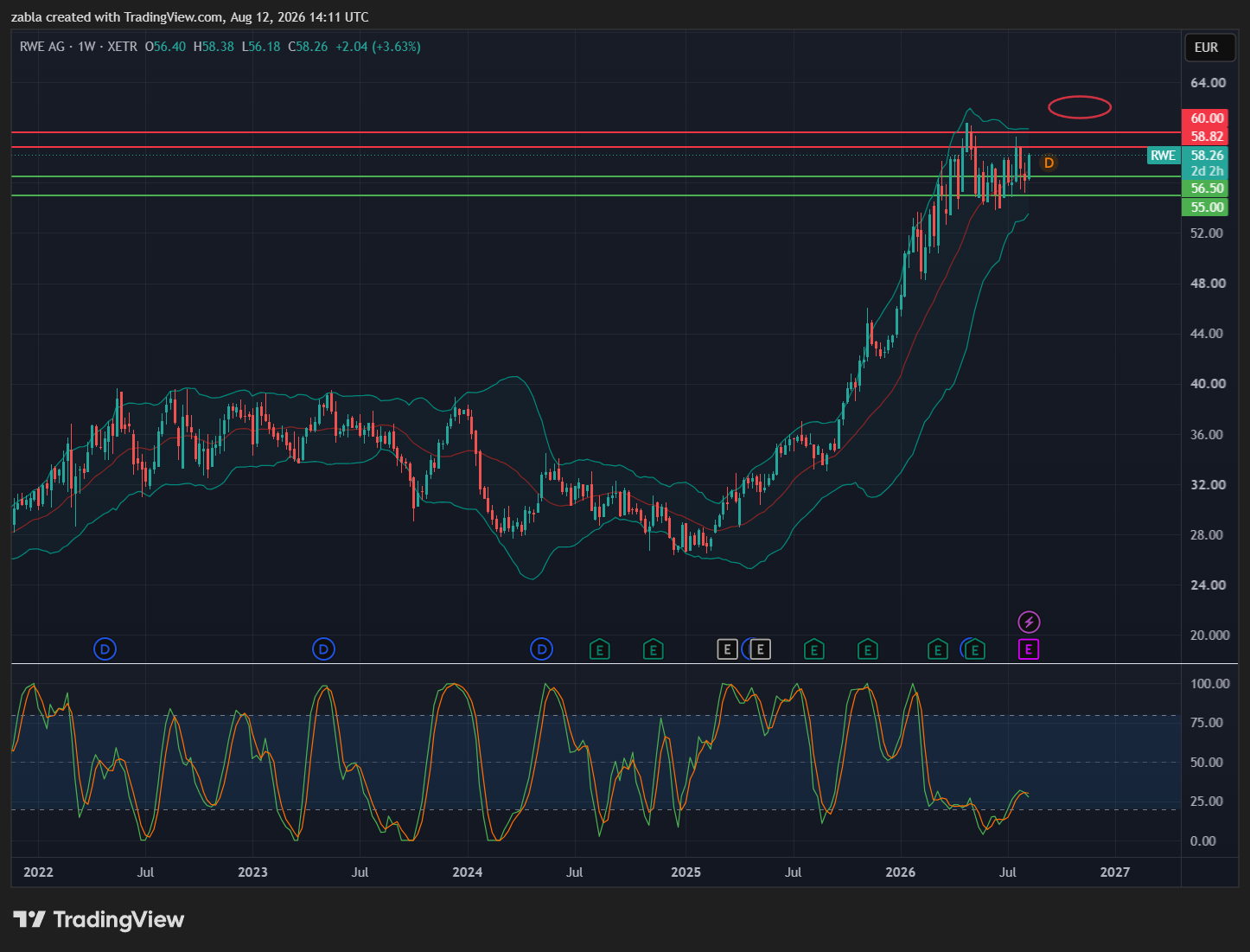Click the 2022 label on the time axis
Viewport: 1250px width, 952px height.
(38, 872)
